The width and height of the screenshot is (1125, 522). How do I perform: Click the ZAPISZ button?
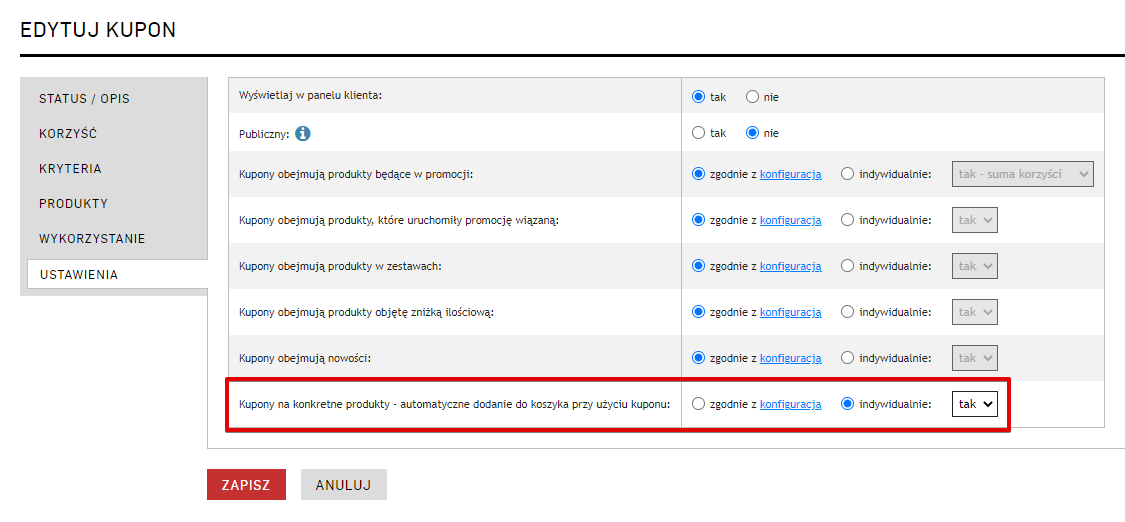[x=246, y=484]
